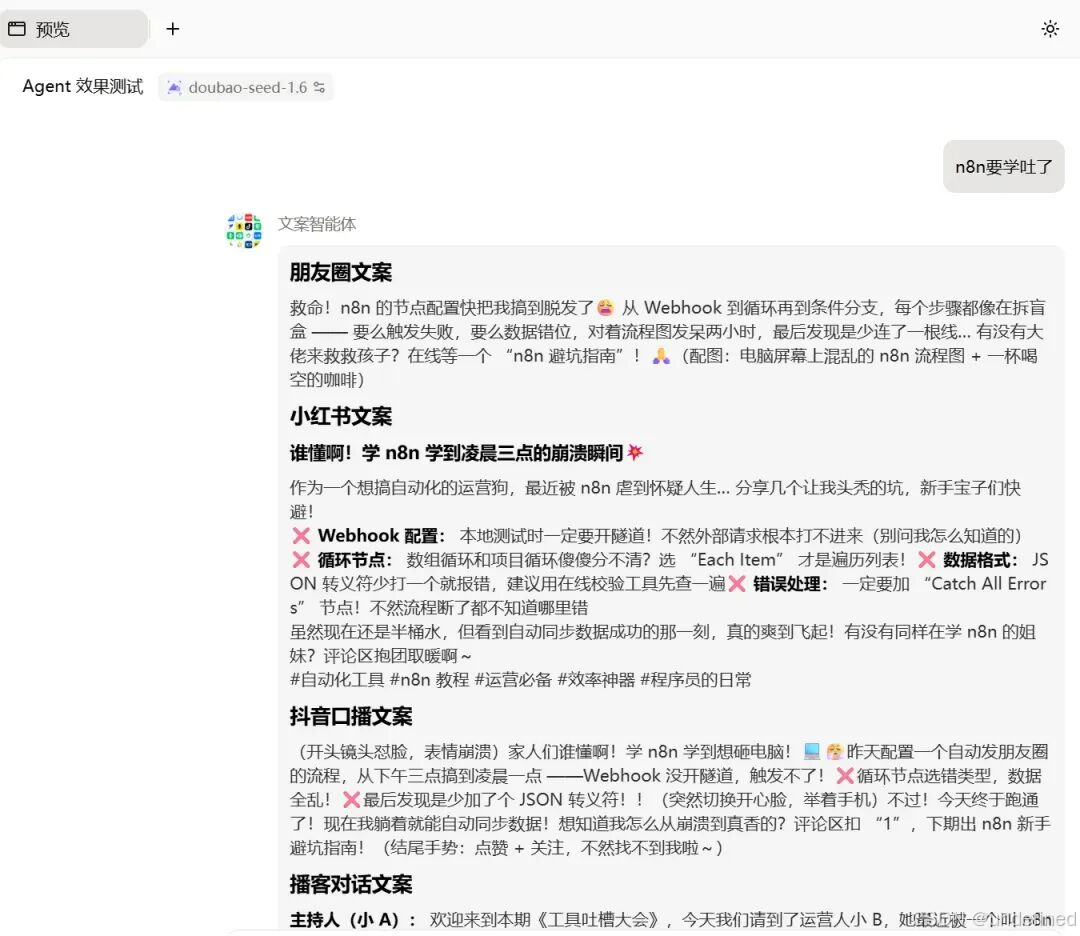Click the hashtag line #自动化工具 #n8n 教程
1080x936 pixels.
(x=520, y=680)
